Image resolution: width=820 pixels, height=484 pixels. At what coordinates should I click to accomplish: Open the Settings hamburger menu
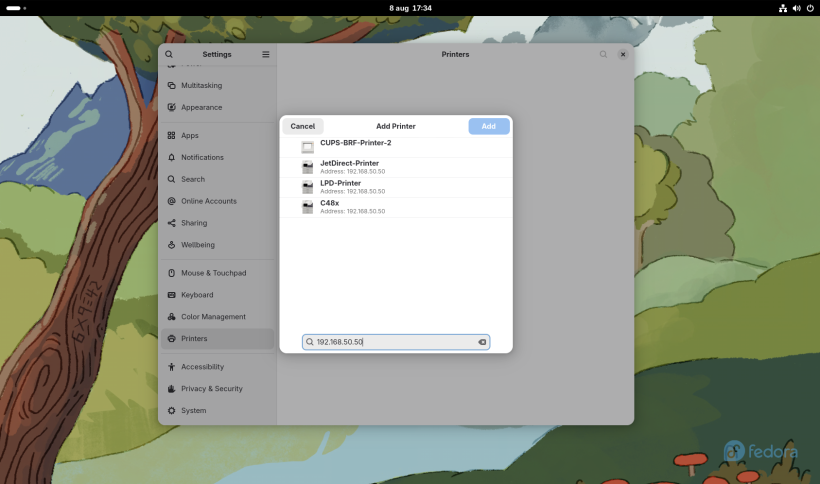(x=266, y=54)
